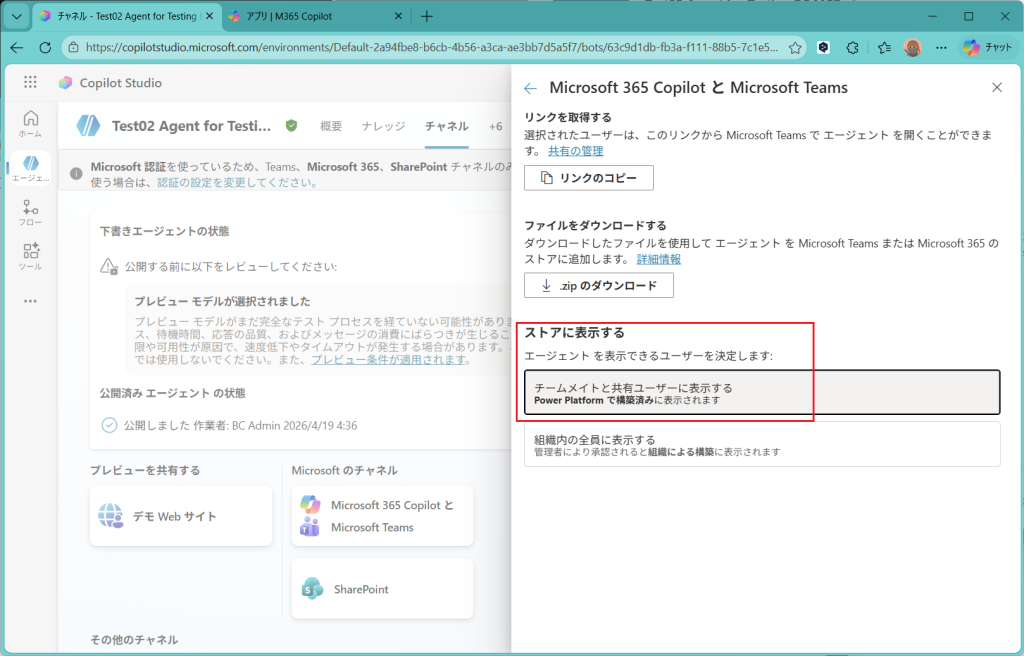1024x656 pixels.
Task: Switch to the ナレッジ tab
Action: 383,126
